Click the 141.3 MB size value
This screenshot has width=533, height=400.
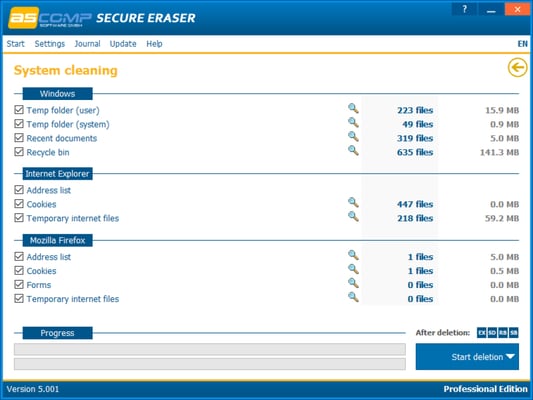coord(499,152)
